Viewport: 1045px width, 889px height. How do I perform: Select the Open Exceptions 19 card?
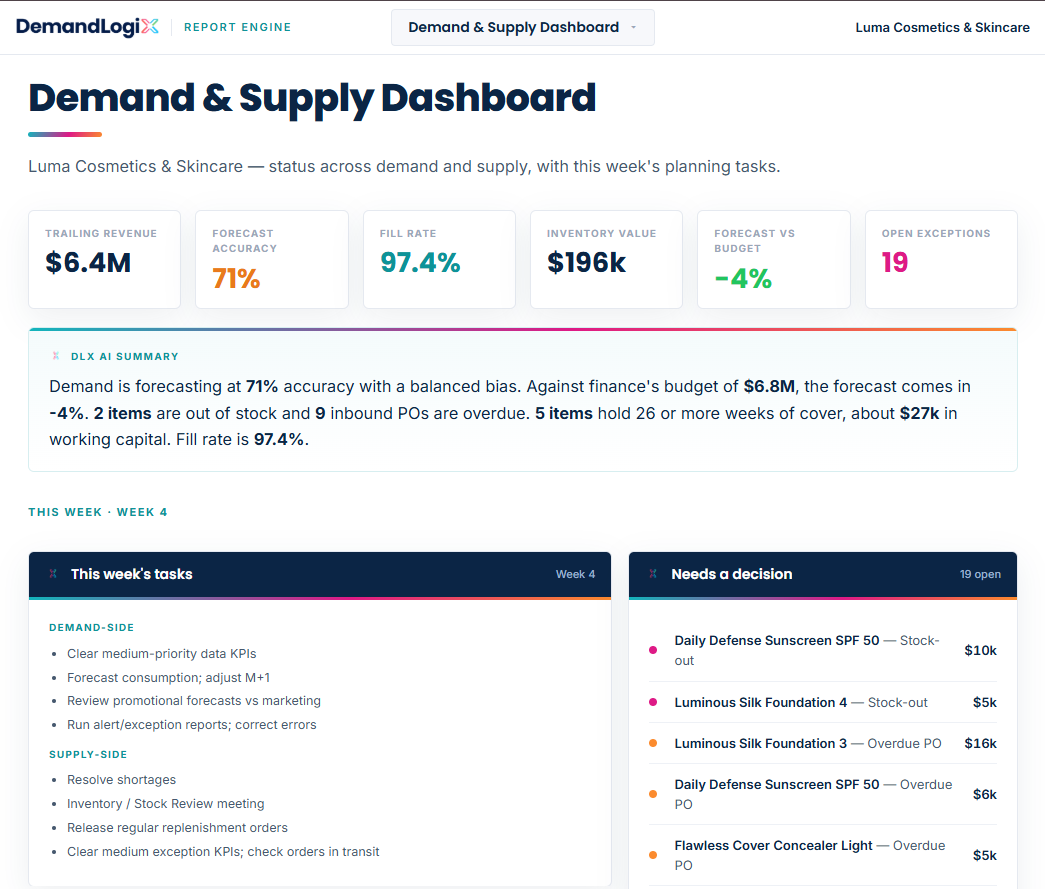(x=941, y=259)
